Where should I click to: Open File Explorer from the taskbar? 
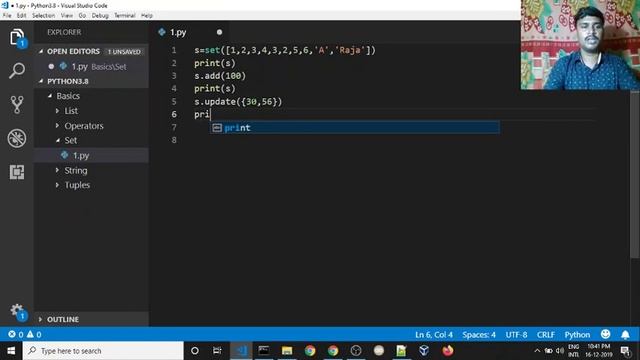[x=287, y=351]
